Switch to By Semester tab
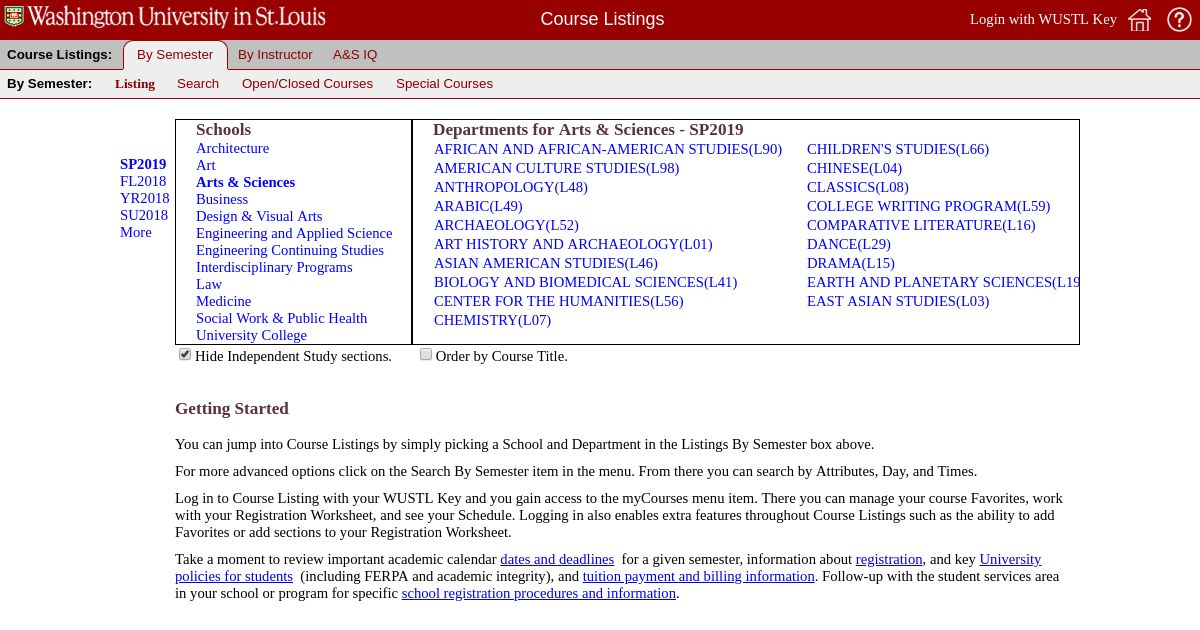 pyautogui.click(x=175, y=55)
